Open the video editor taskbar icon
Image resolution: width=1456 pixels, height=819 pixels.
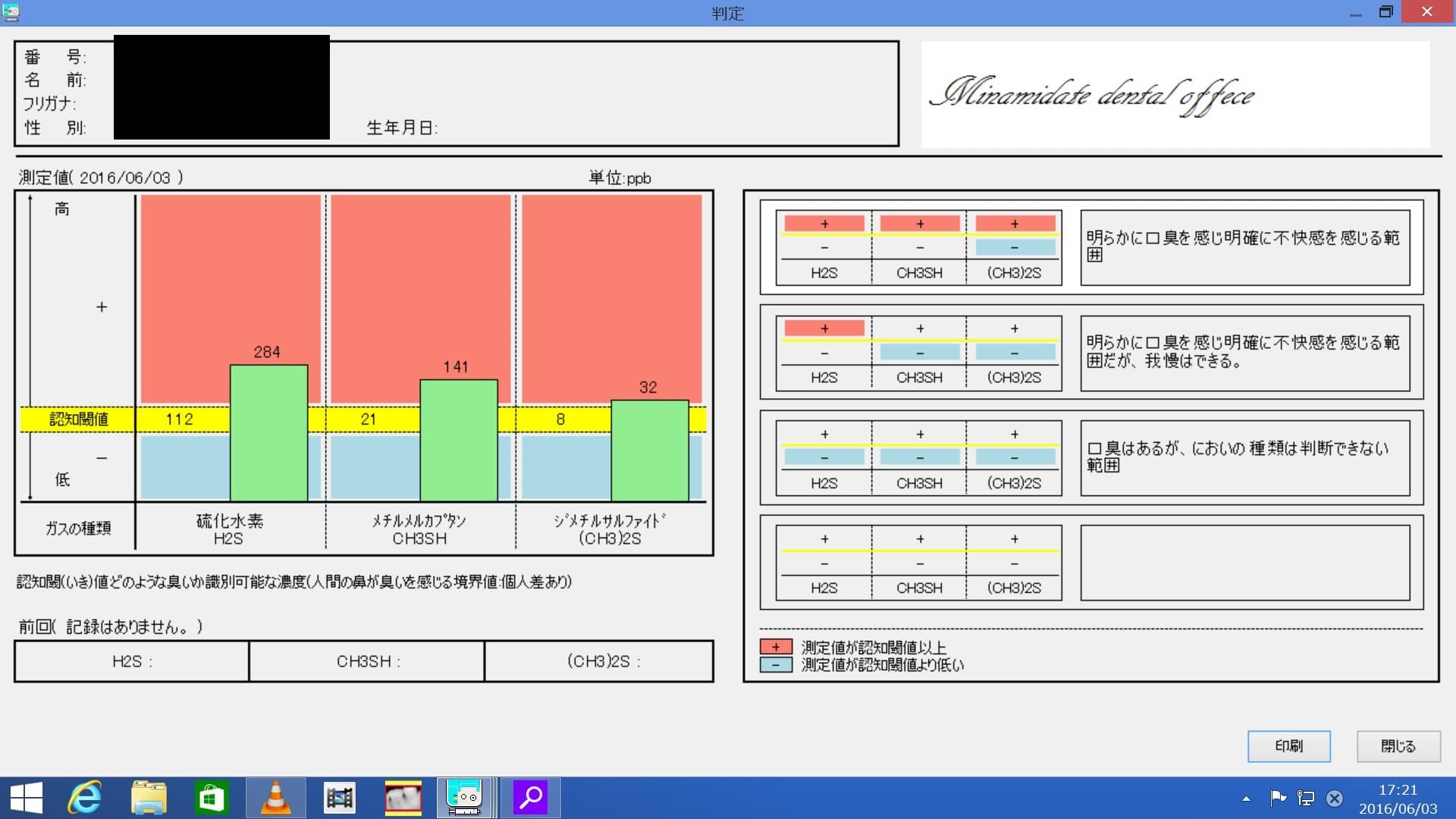[340, 797]
